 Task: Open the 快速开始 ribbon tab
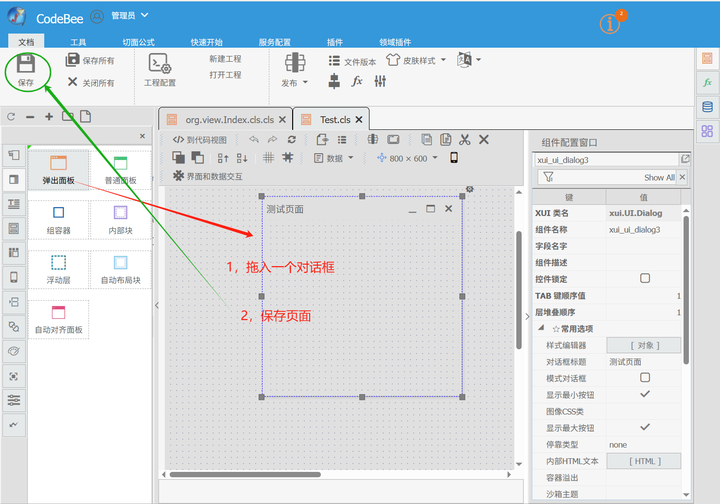(x=207, y=42)
